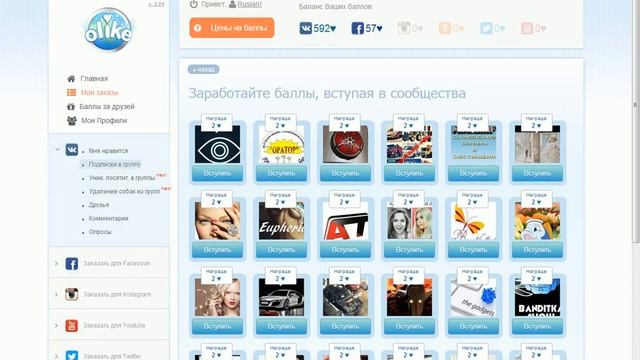Click the Instagram icon in sidebar
Viewport: 640px width, 360px height.
[72, 294]
